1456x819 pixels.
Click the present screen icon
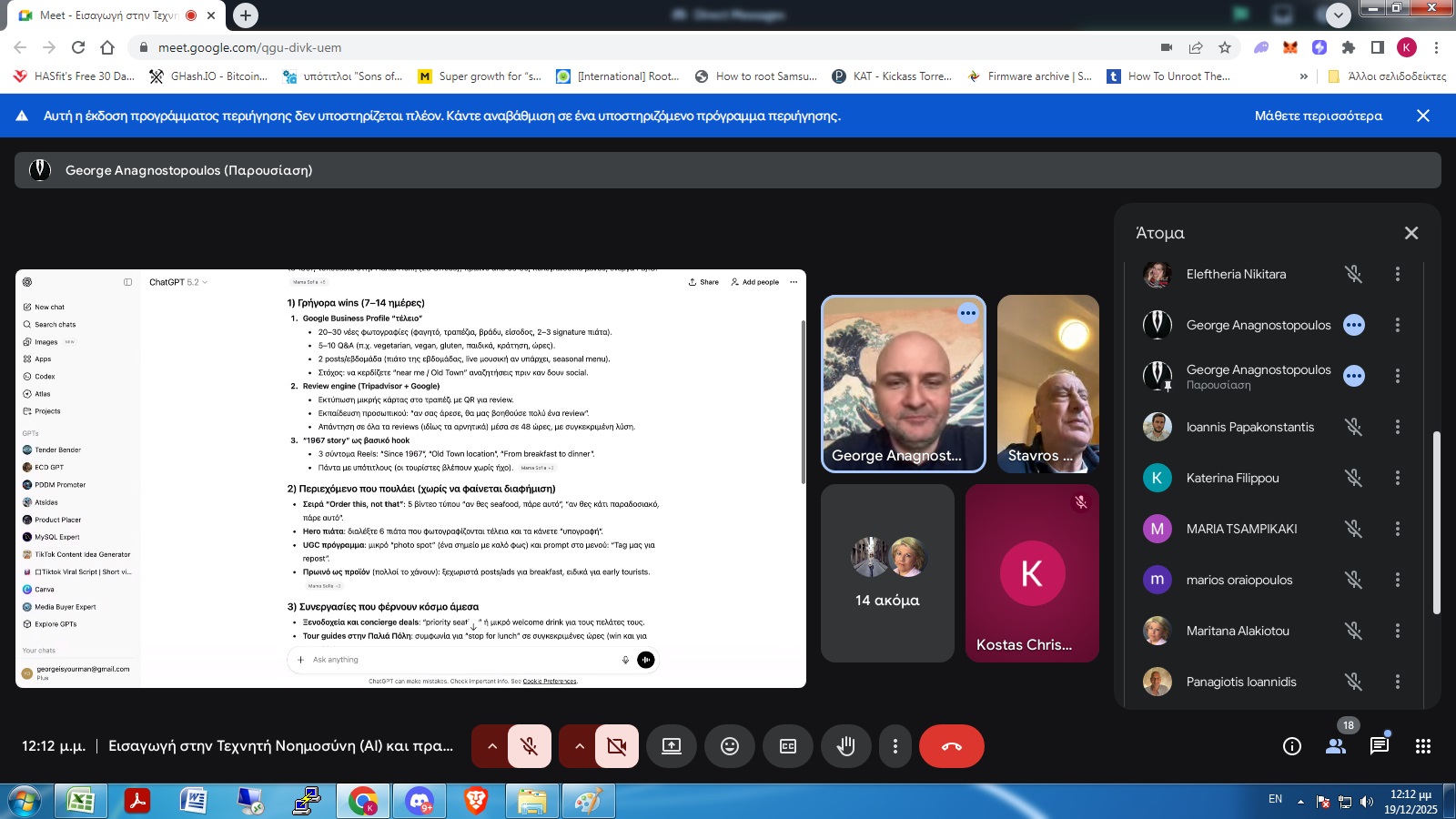(x=672, y=746)
